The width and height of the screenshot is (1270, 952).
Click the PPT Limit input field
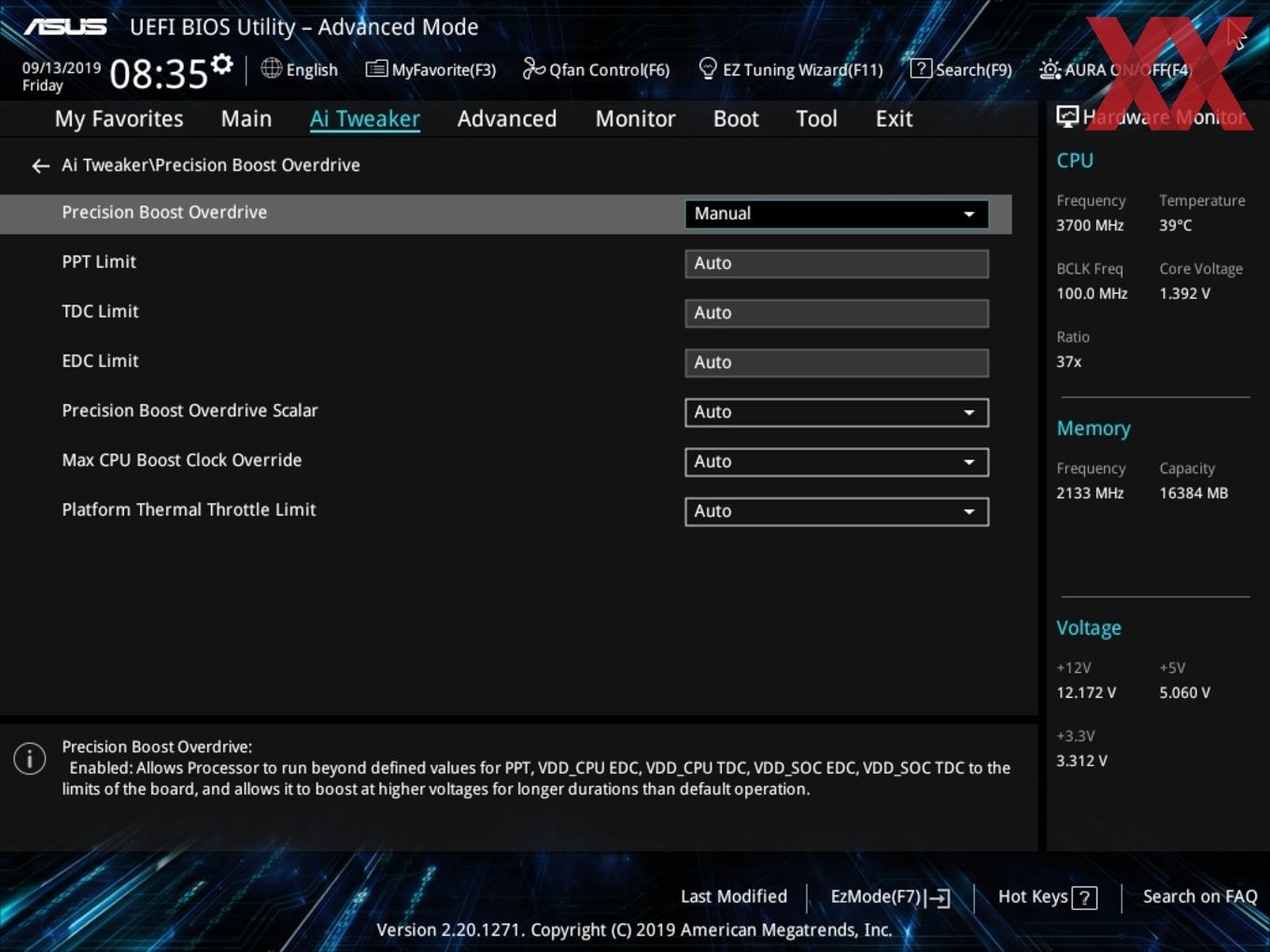tap(837, 263)
